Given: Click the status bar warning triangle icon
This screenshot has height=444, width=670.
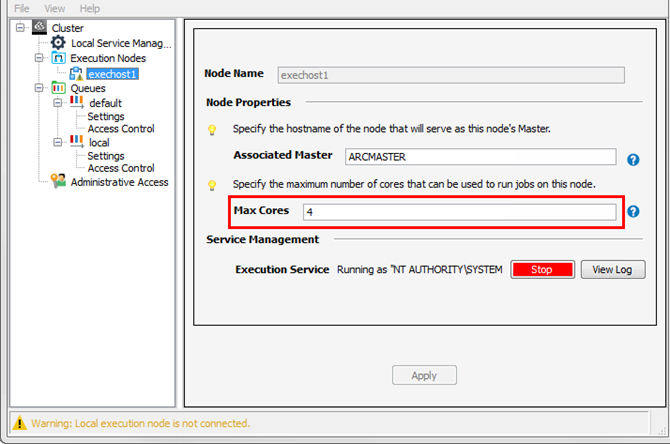Looking at the screenshot, I should pyautogui.click(x=19, y=423).
